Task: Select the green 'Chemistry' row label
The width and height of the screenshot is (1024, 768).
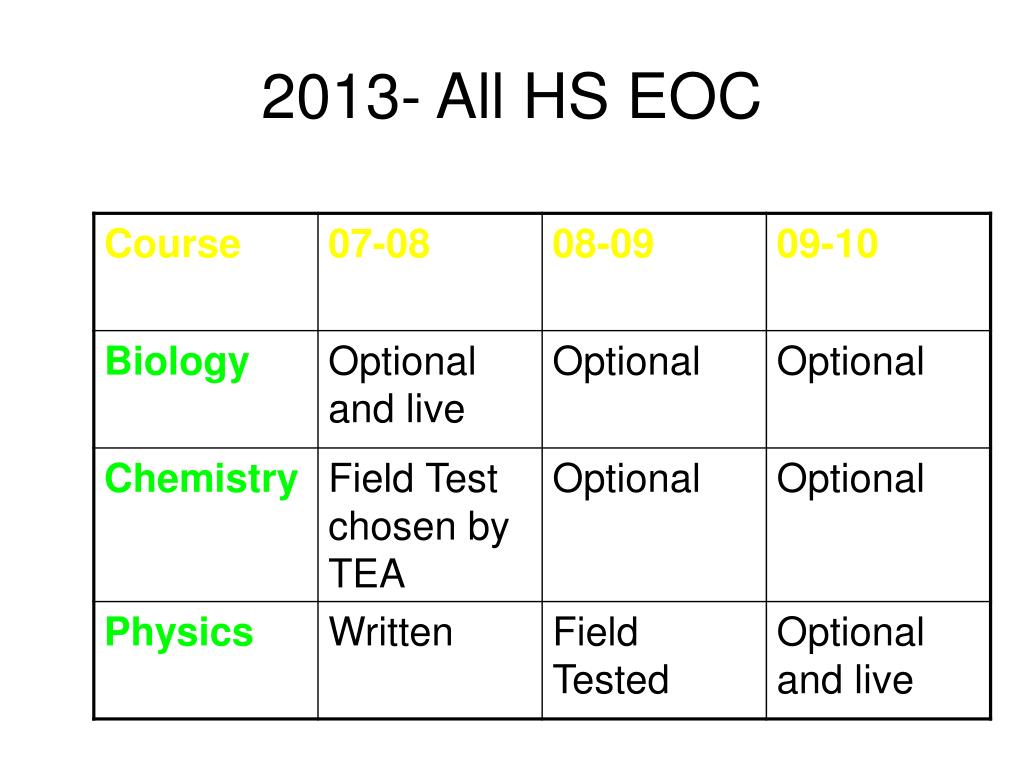Action: (206, 524)
